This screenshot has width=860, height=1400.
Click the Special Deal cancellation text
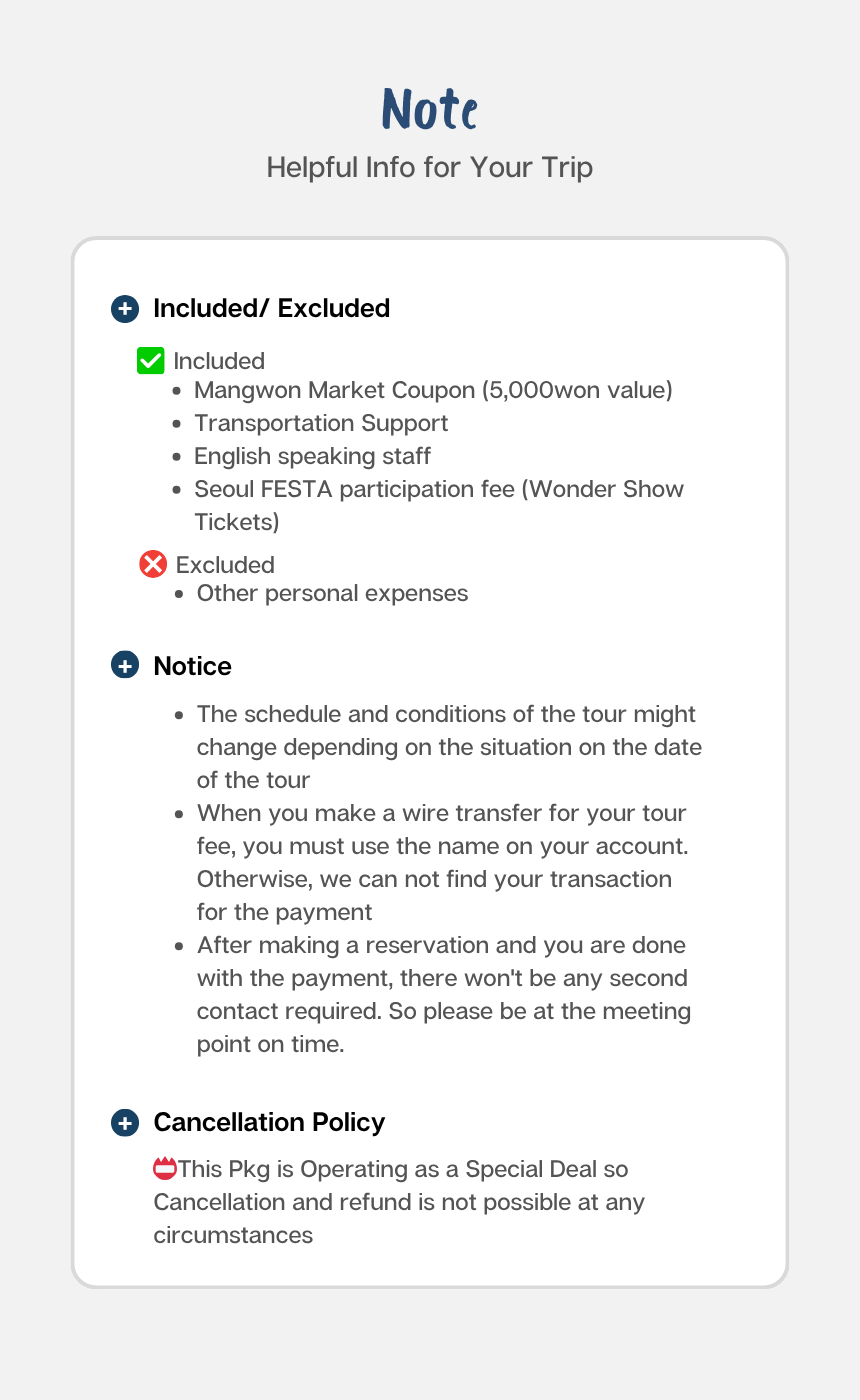pos(399,1202)
